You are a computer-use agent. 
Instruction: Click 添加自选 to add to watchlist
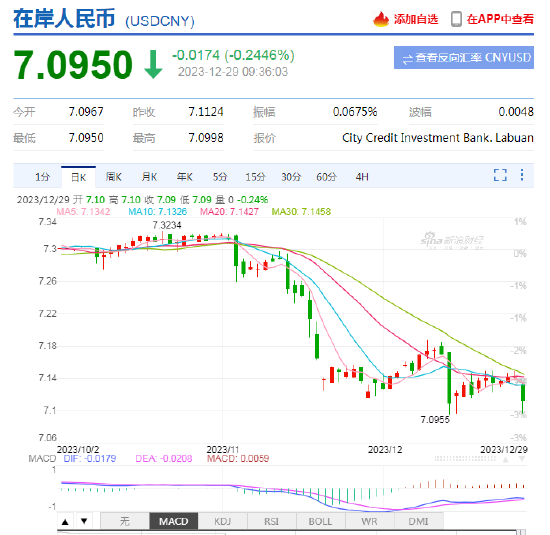click(x=416, y=19)
